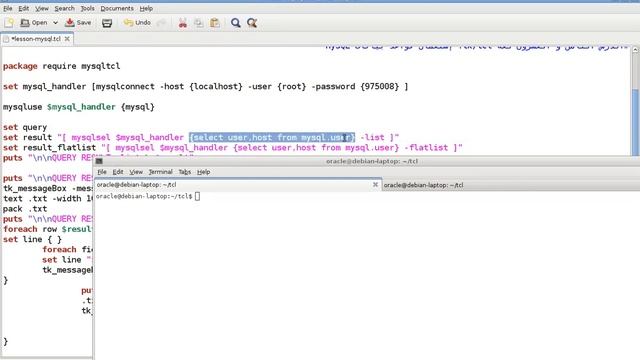Click the terminal window title bar icon

(x=99, y=161)
